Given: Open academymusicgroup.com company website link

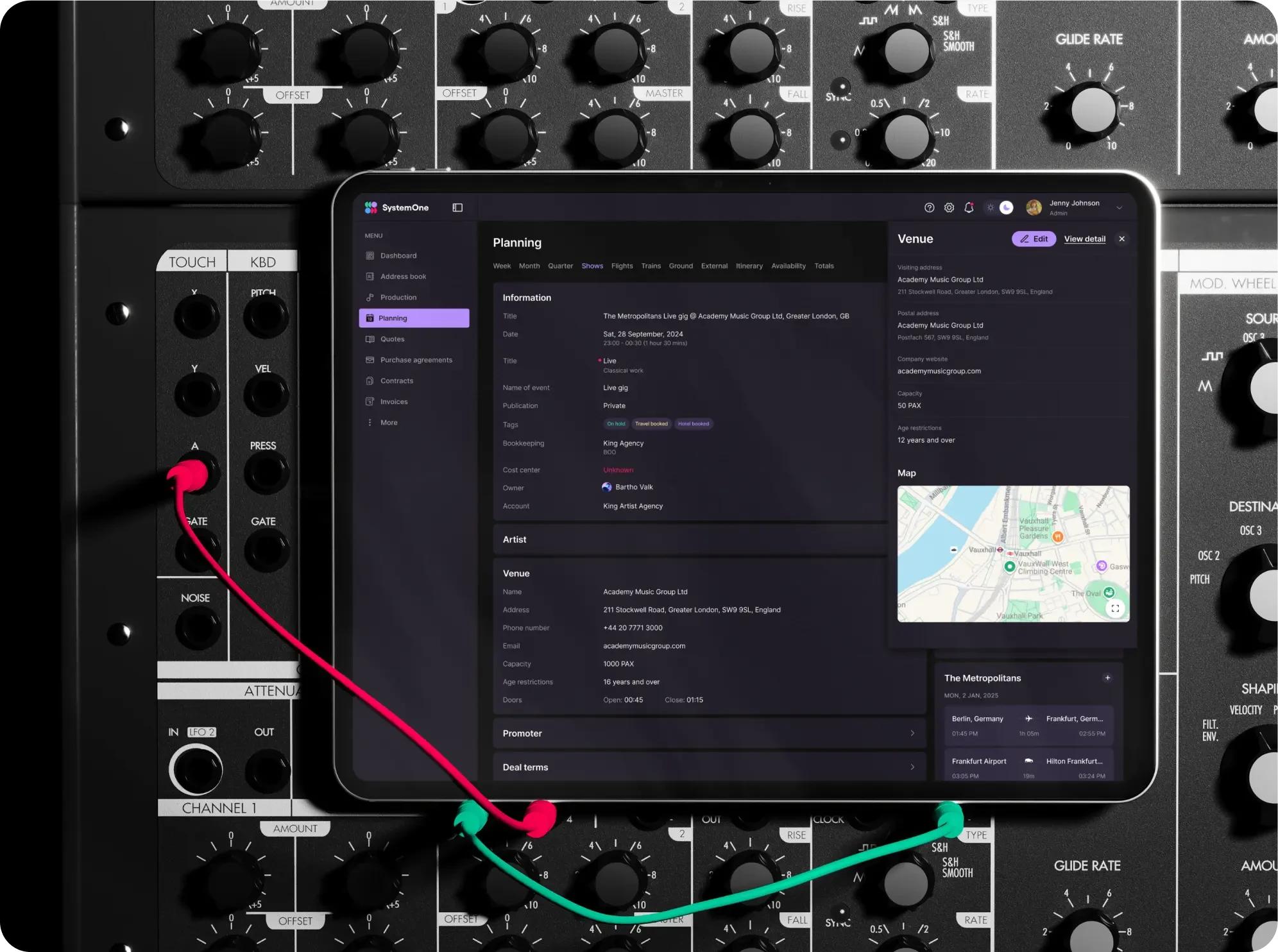Looking at the screenshot, I should (939, 371).
